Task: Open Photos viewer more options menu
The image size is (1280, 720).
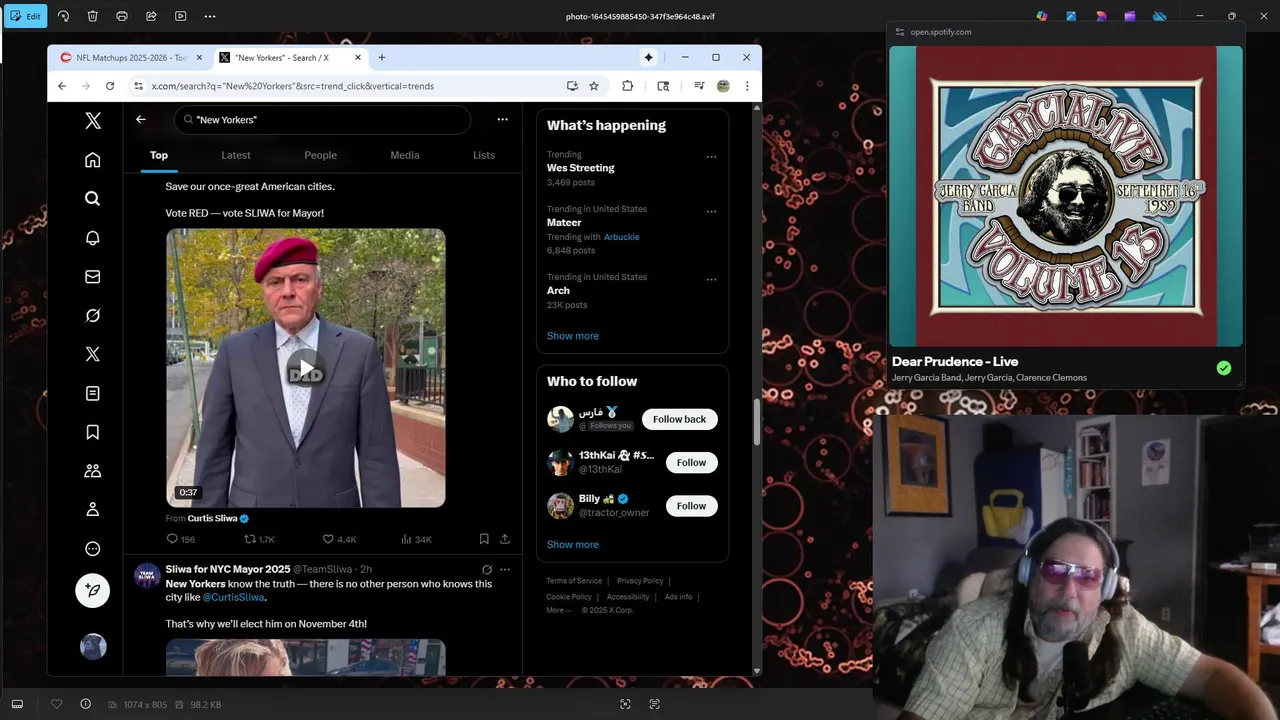Action: coord(209,16)
